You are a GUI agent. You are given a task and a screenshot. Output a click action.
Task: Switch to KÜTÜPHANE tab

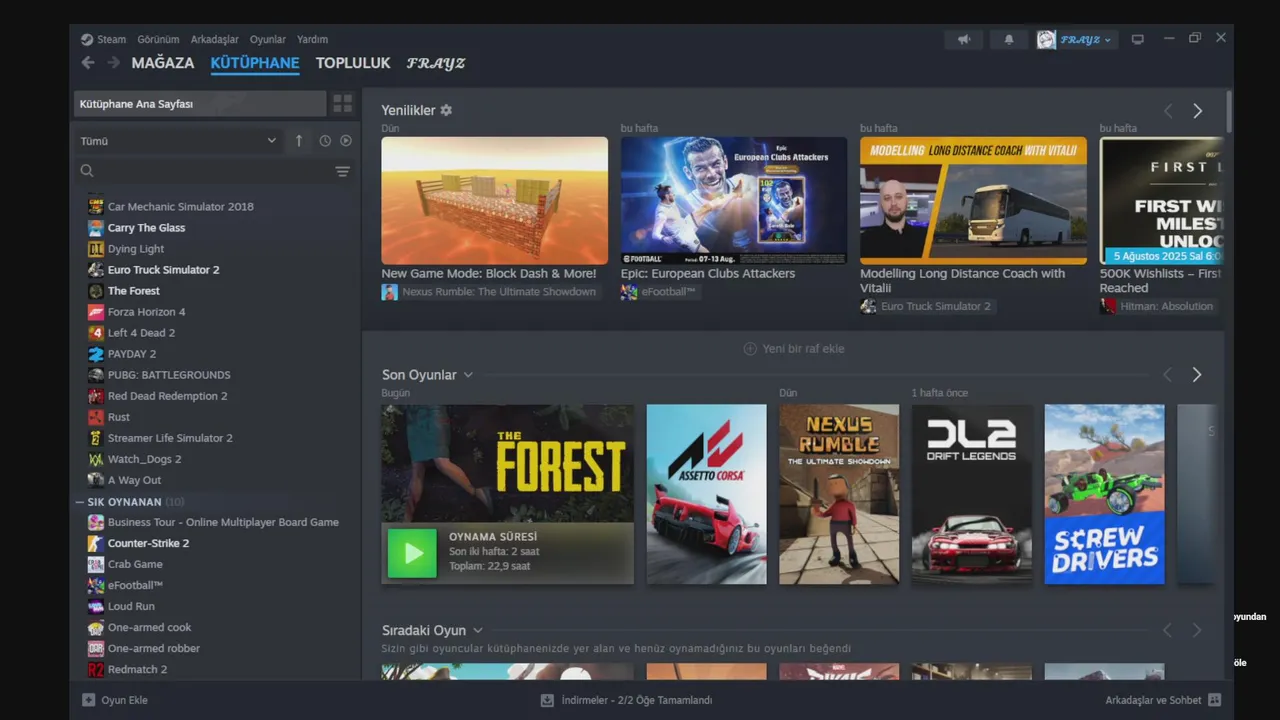(255, 63)
